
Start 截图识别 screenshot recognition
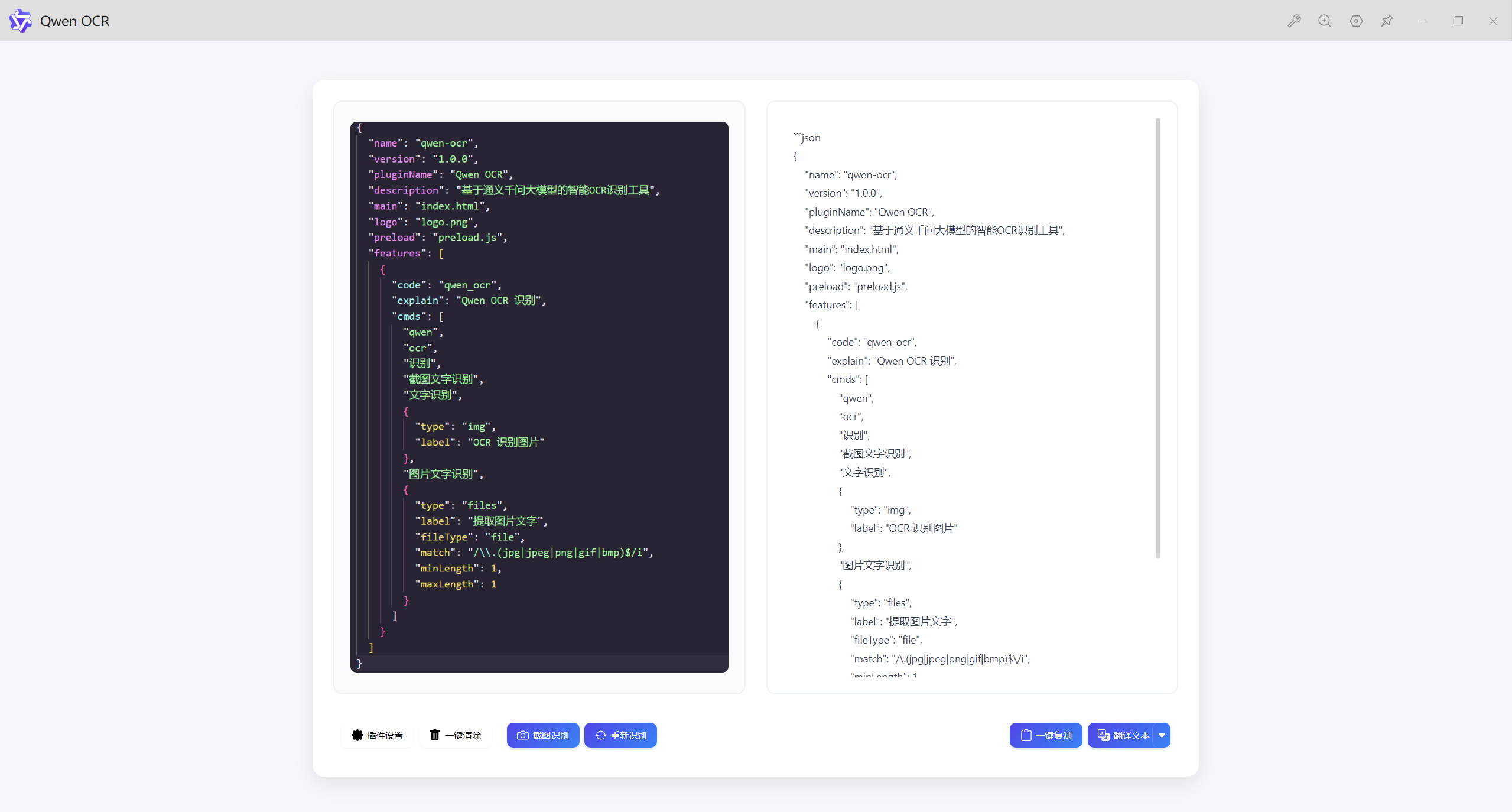pyautogui.click(x=543, y=735)
